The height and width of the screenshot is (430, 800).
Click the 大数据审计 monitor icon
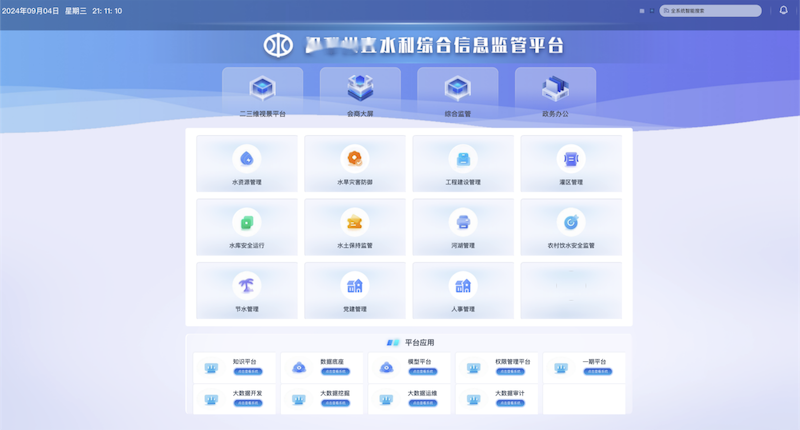point(473,399)
